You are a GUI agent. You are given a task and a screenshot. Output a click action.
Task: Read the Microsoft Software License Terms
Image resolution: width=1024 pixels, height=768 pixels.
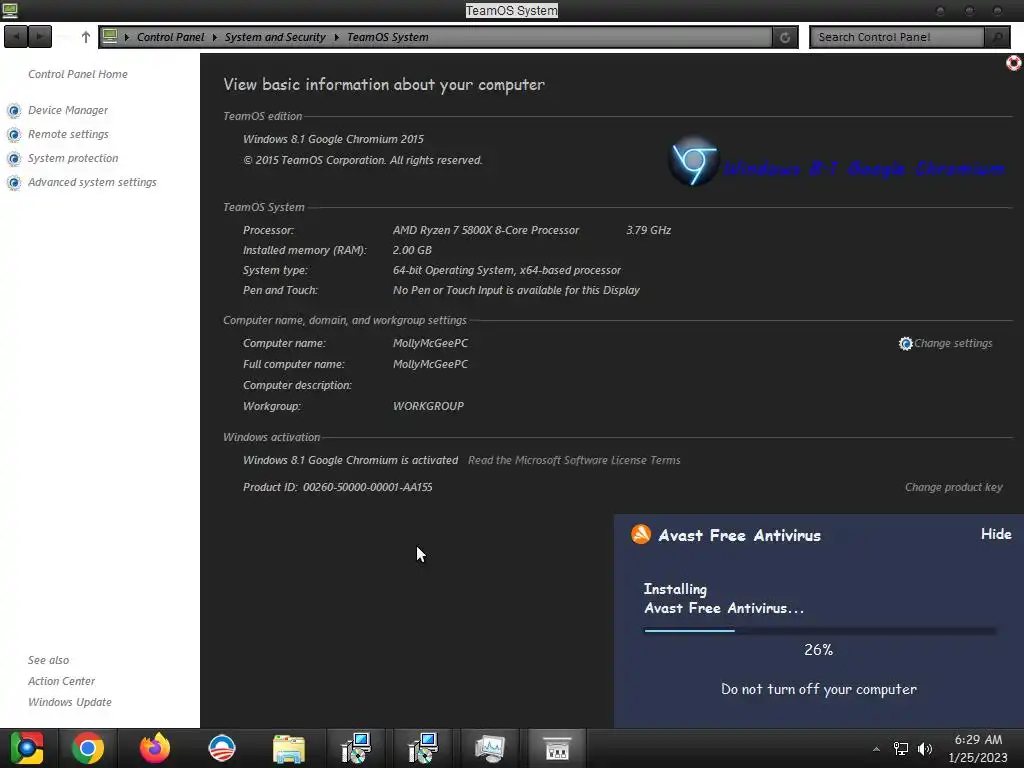574,460
